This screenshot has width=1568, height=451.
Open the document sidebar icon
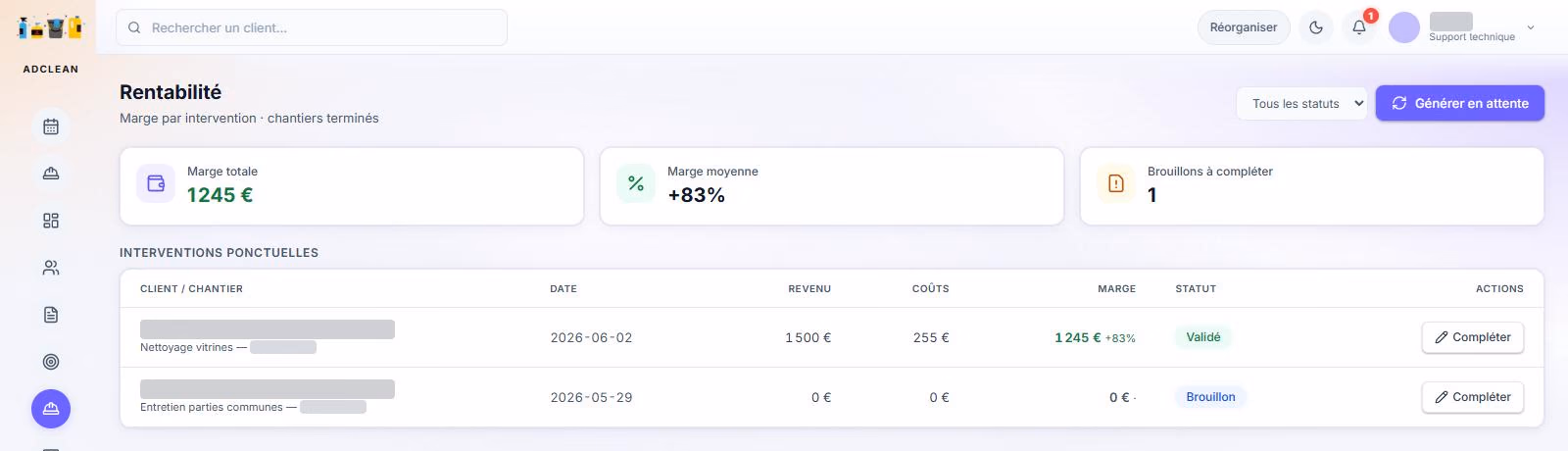tap(51, 315)
